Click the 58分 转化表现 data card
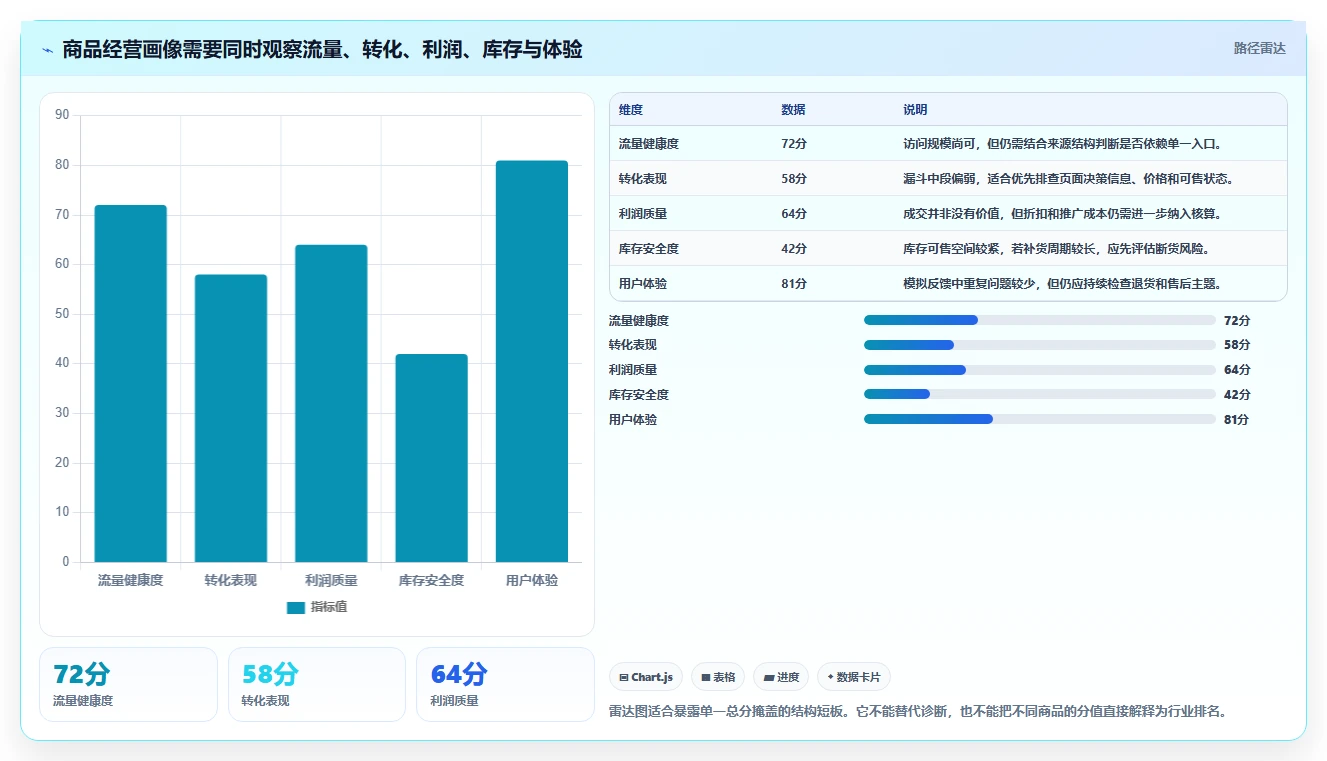This screenshot has height=761, width=1327. [x=317, y=684]
